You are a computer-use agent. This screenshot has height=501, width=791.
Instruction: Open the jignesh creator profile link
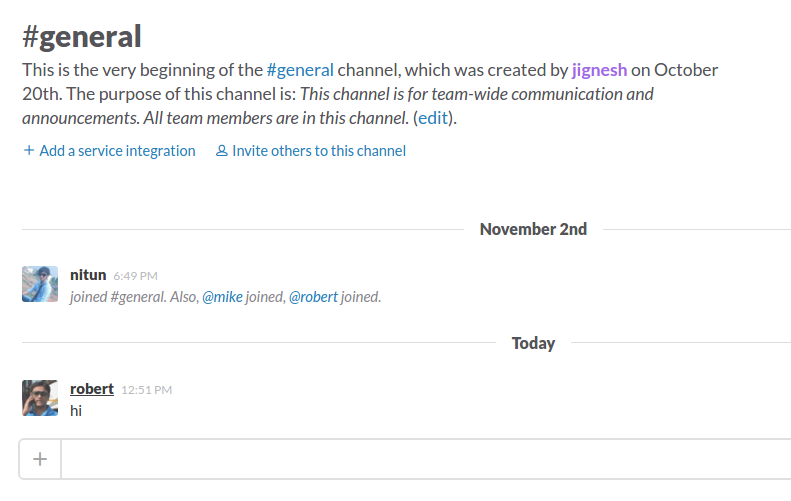(x=600, y=71)
